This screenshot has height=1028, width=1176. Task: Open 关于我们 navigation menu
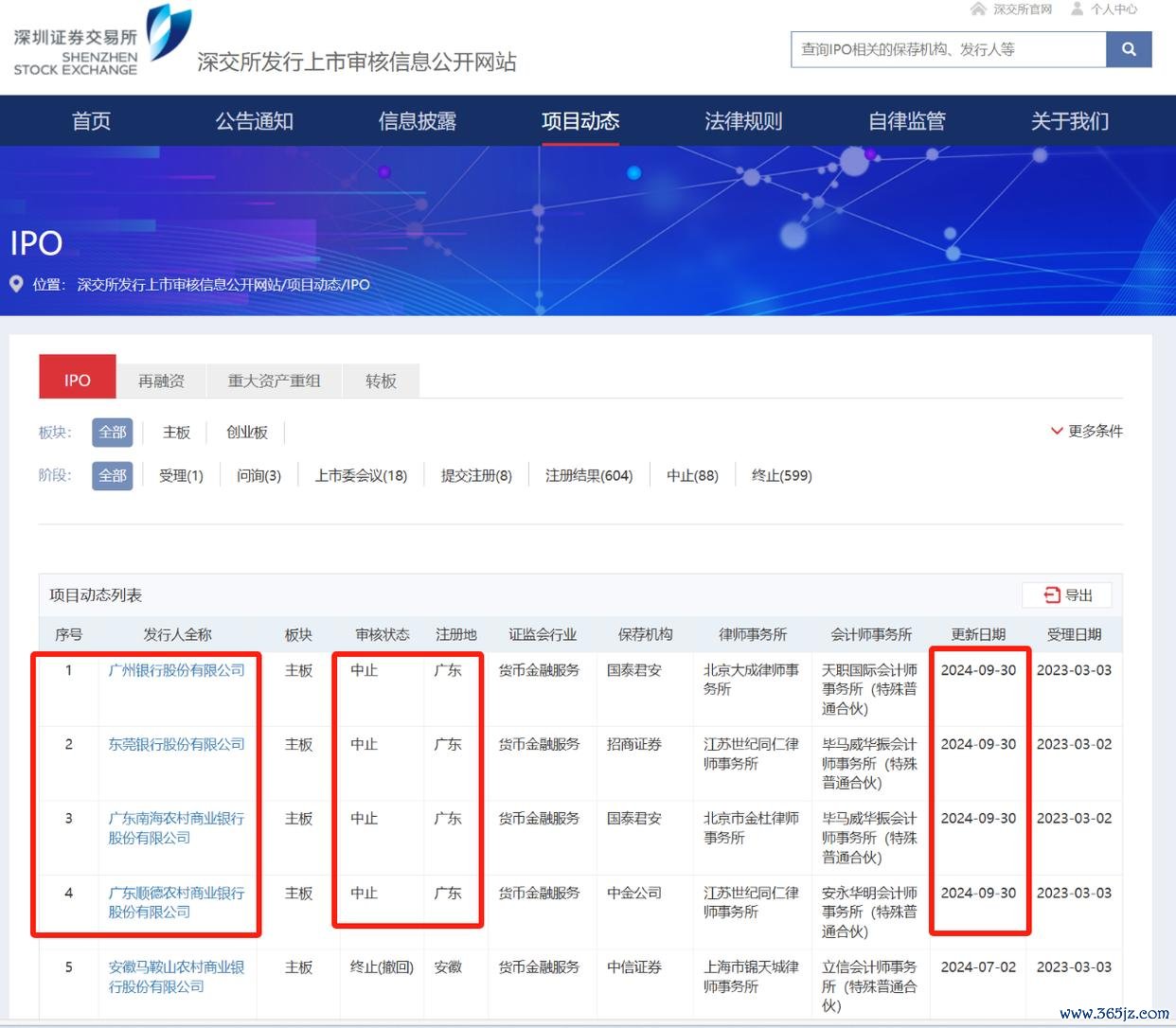coord(1070,121)
